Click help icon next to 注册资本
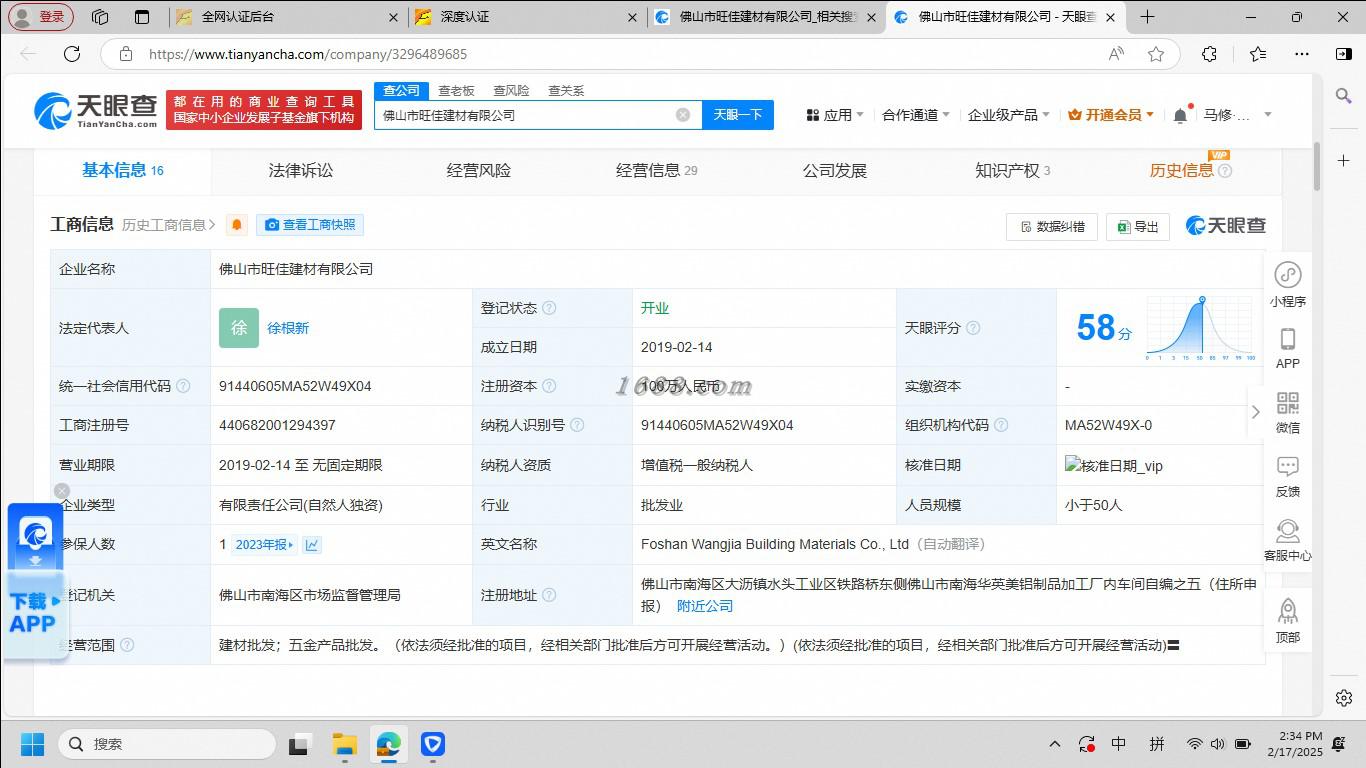Viewport: 1366px width, 768px height. tap(549, 386)
